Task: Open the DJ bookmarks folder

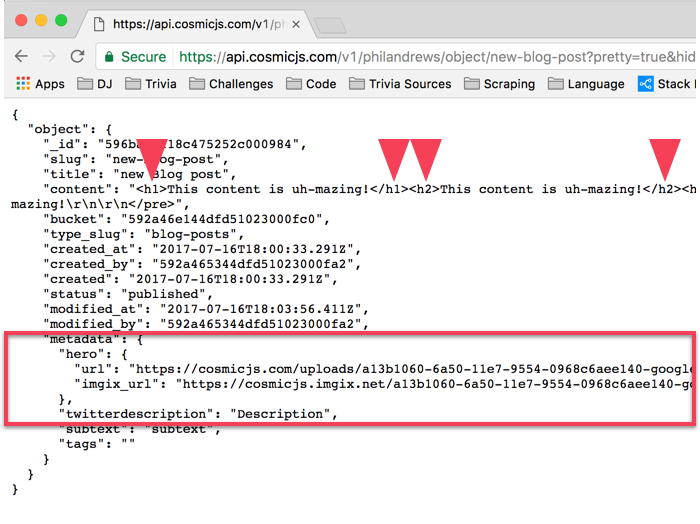Action: click(95, 84)
